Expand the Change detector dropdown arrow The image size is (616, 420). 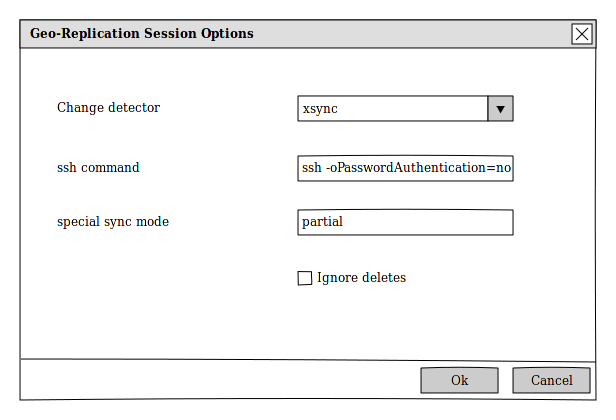click(500, 108)
